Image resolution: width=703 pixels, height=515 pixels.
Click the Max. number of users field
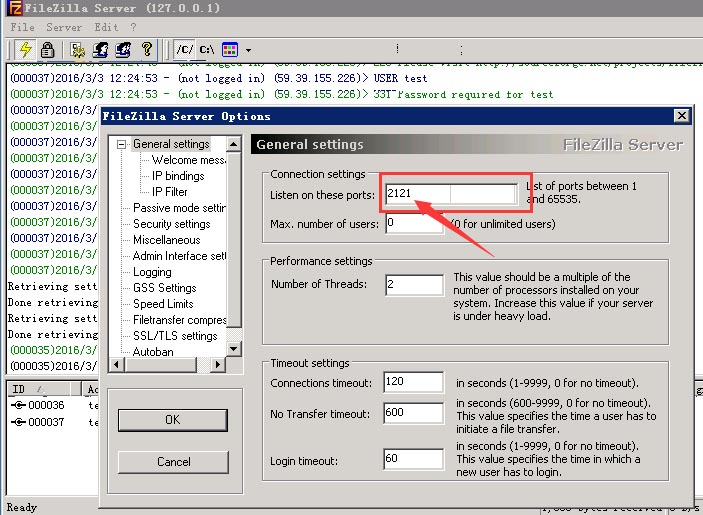point(414,223)
